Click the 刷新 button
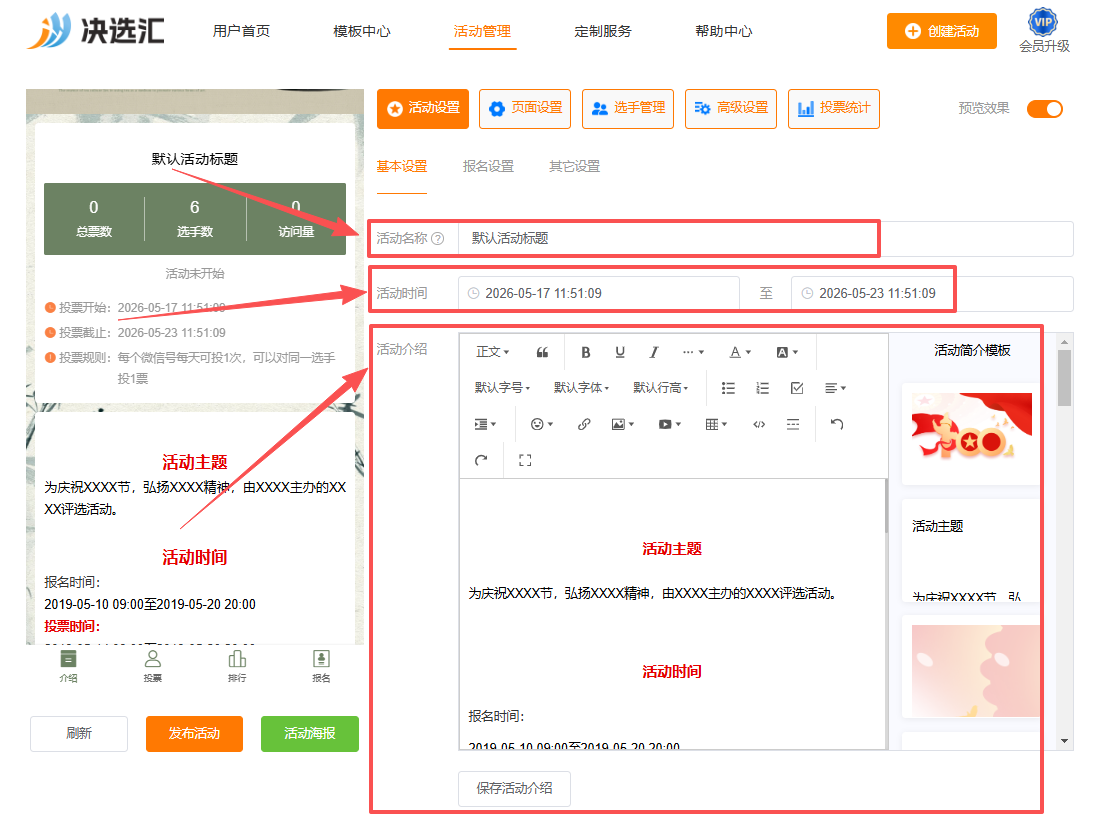 click(x=79, y=733)
